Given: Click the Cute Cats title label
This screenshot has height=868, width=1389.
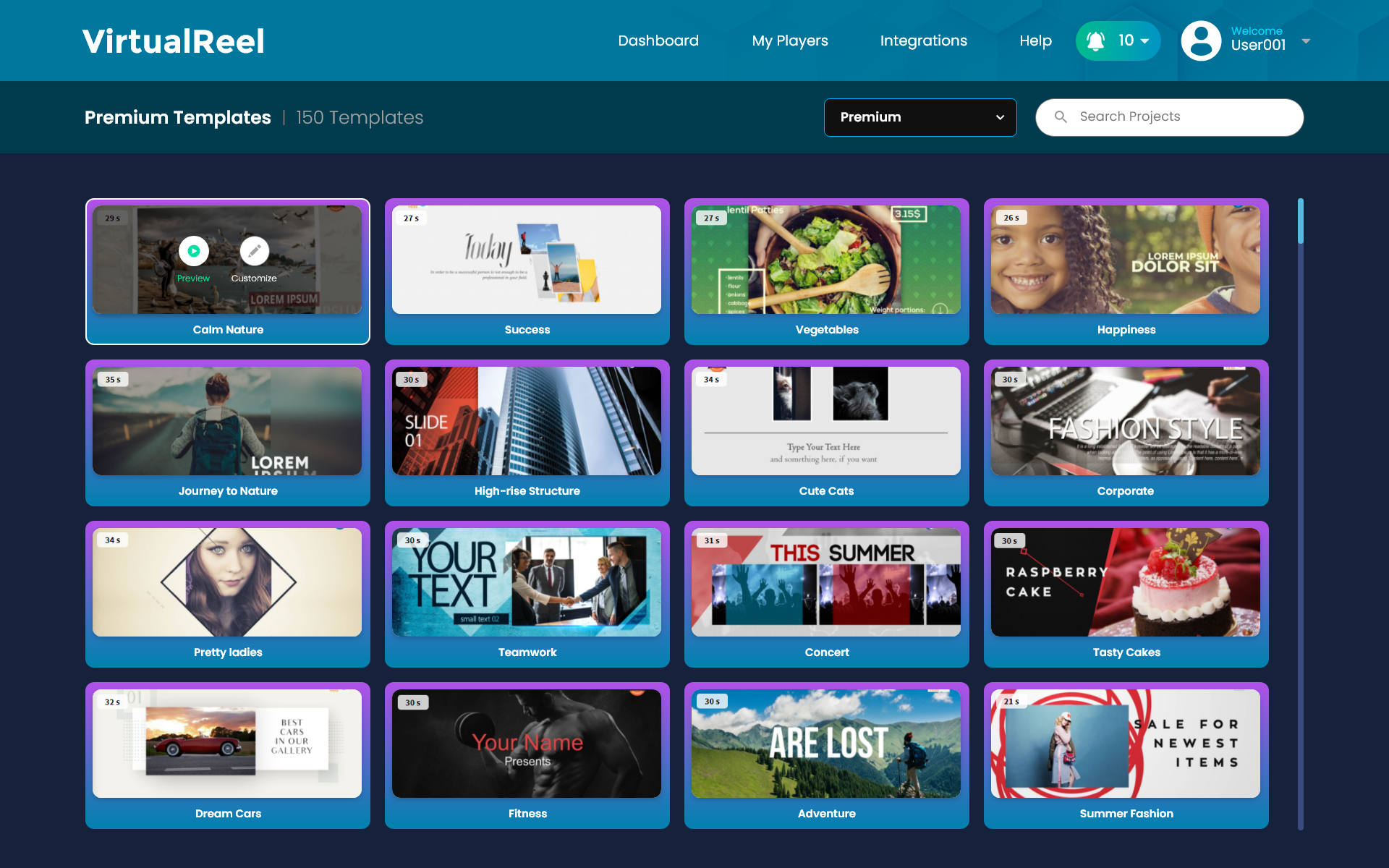Looking at the screenshot, I should pyautogui.click(x=826, y=490).
